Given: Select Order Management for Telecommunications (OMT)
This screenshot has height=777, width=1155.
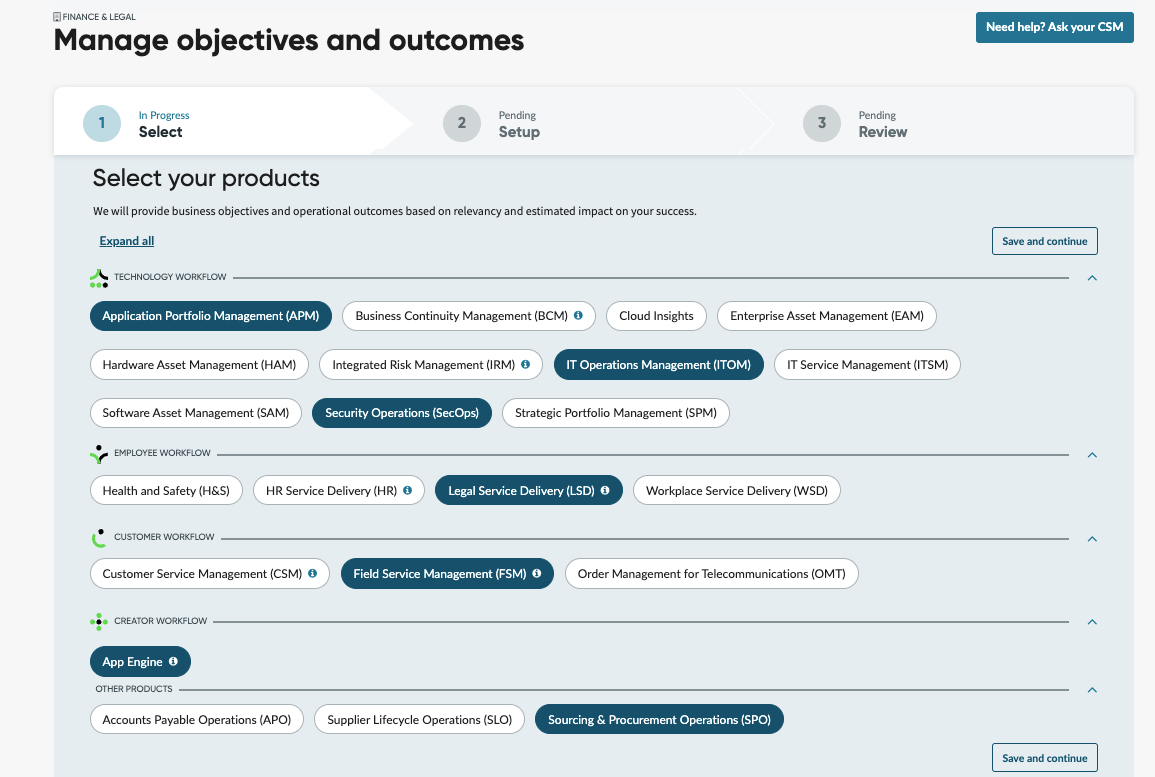Looking at the screenshot, I should [712, 574].
